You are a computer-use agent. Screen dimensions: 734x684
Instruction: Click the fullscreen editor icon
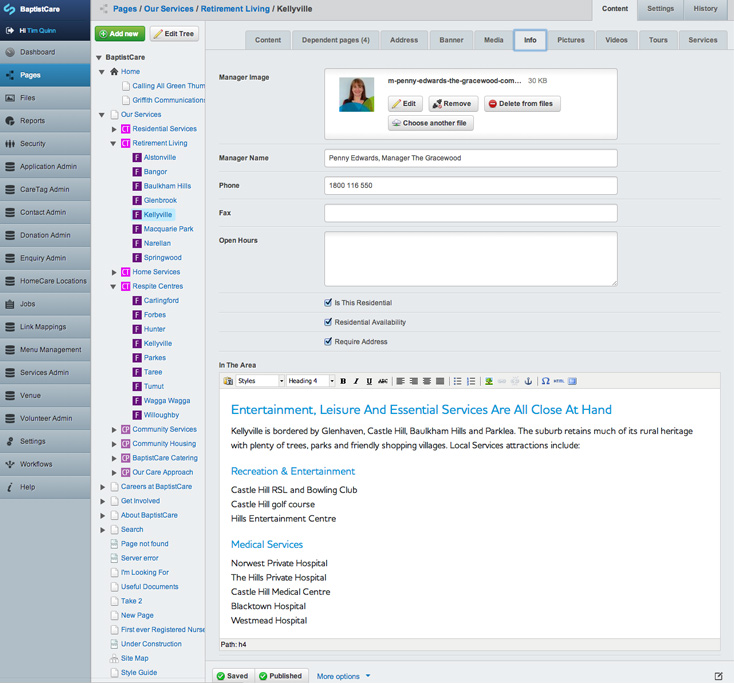coord(573,381)
